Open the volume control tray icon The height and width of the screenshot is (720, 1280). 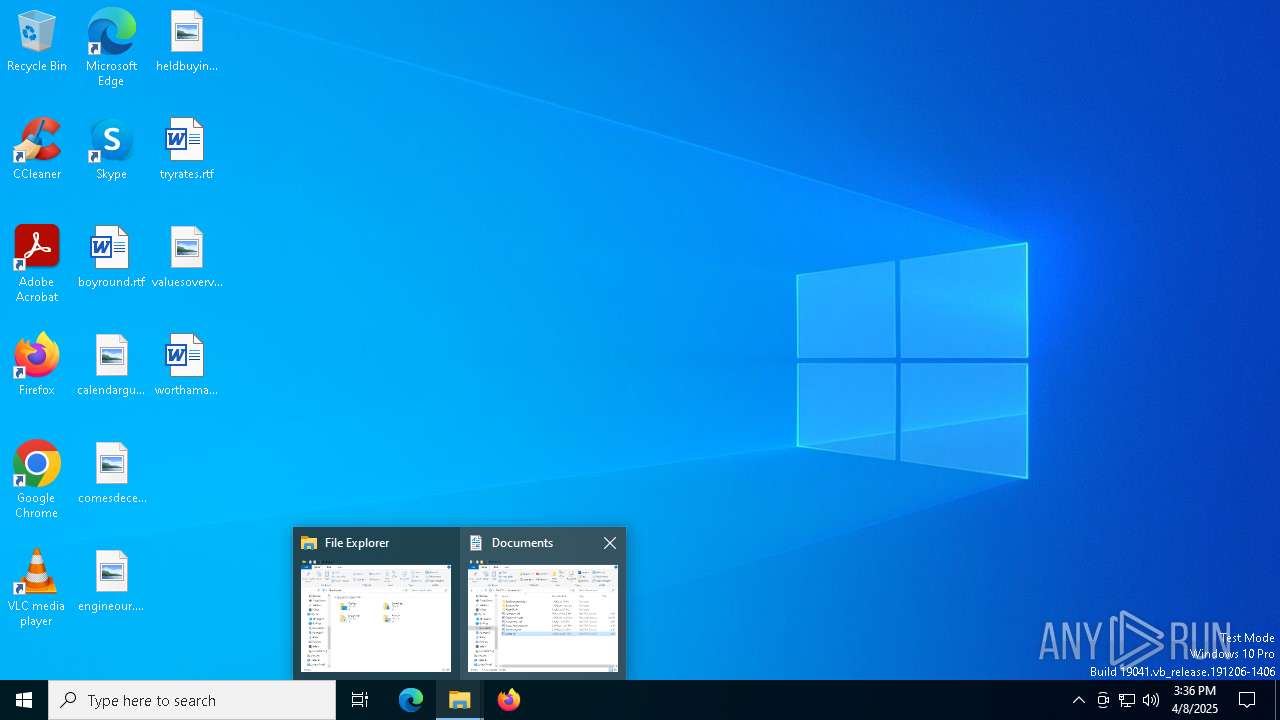click(1151, 700)
